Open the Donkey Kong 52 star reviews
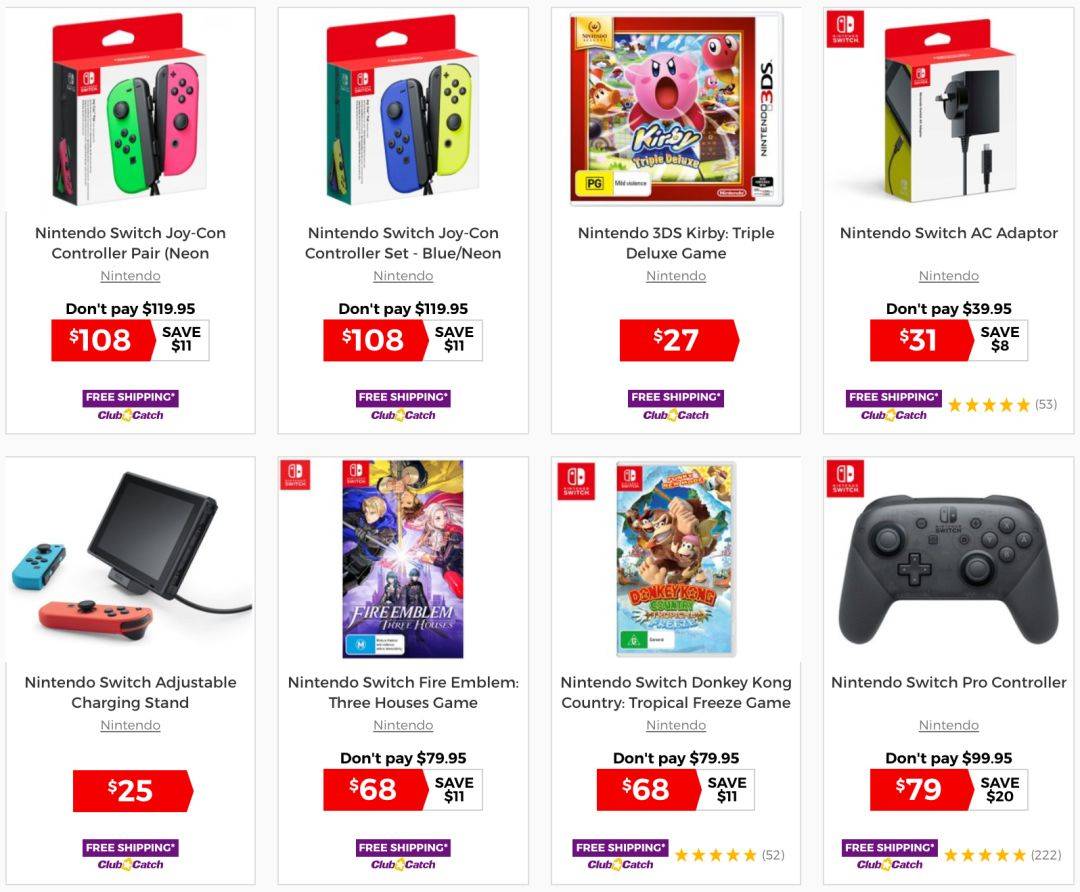 (729, 855)
